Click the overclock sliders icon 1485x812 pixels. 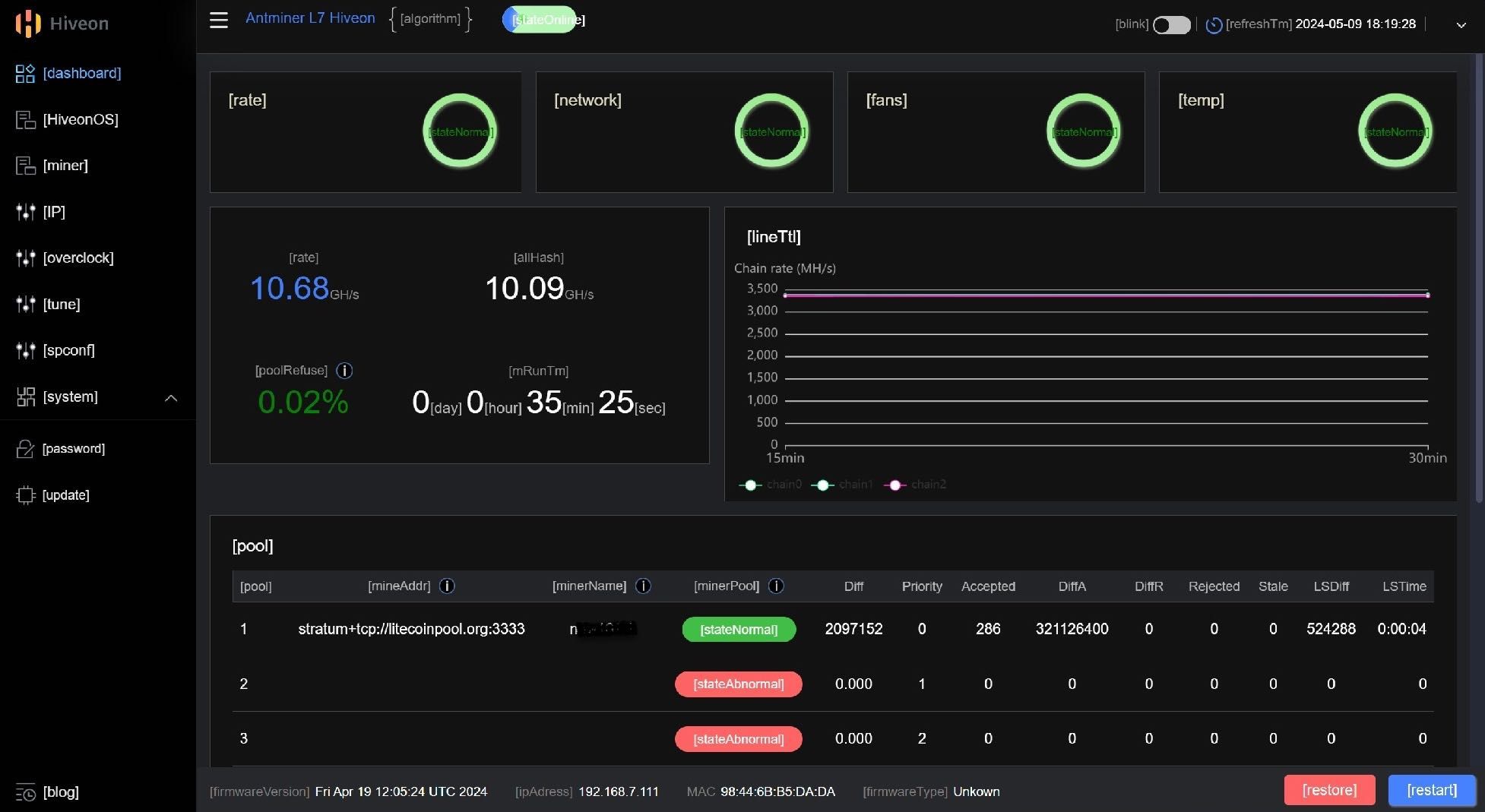[25, 258]
